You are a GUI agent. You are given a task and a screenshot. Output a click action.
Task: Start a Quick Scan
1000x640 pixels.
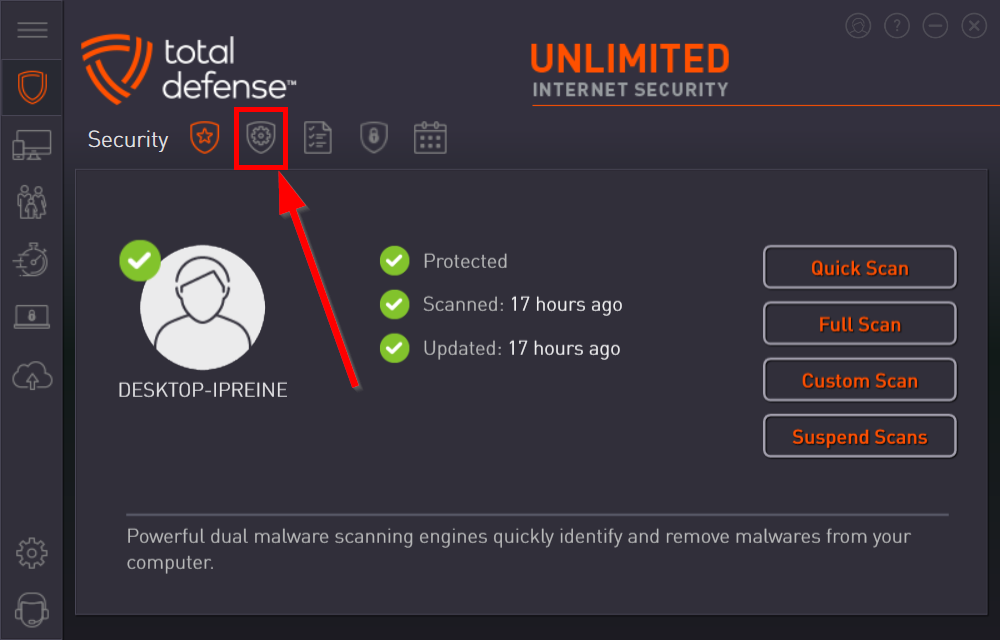[860, 267]
